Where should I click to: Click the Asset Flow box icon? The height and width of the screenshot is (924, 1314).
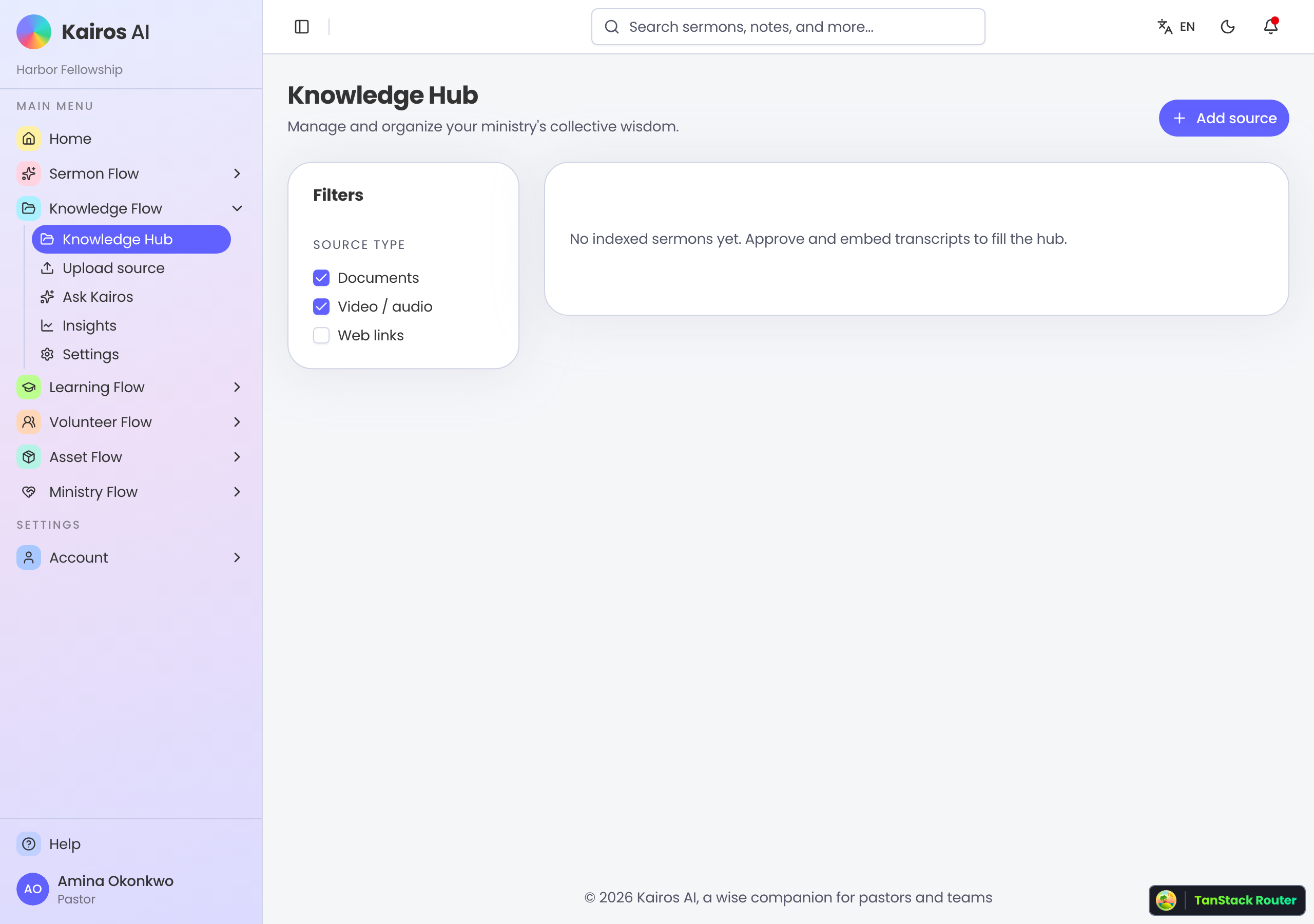pos(29,457)
